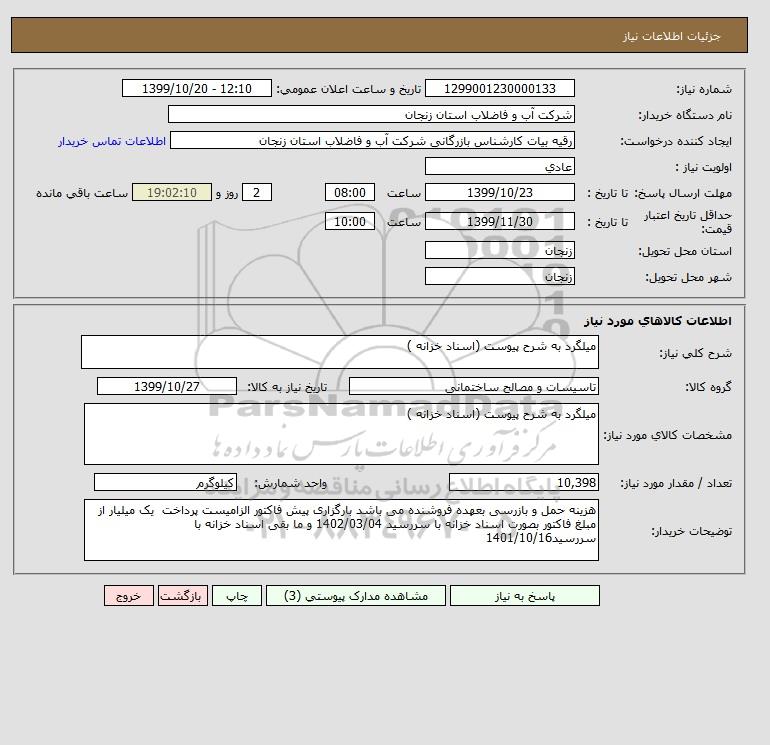Click the توضیحات خریدار buyer notes box
The image size is (770, 745).
341,530
